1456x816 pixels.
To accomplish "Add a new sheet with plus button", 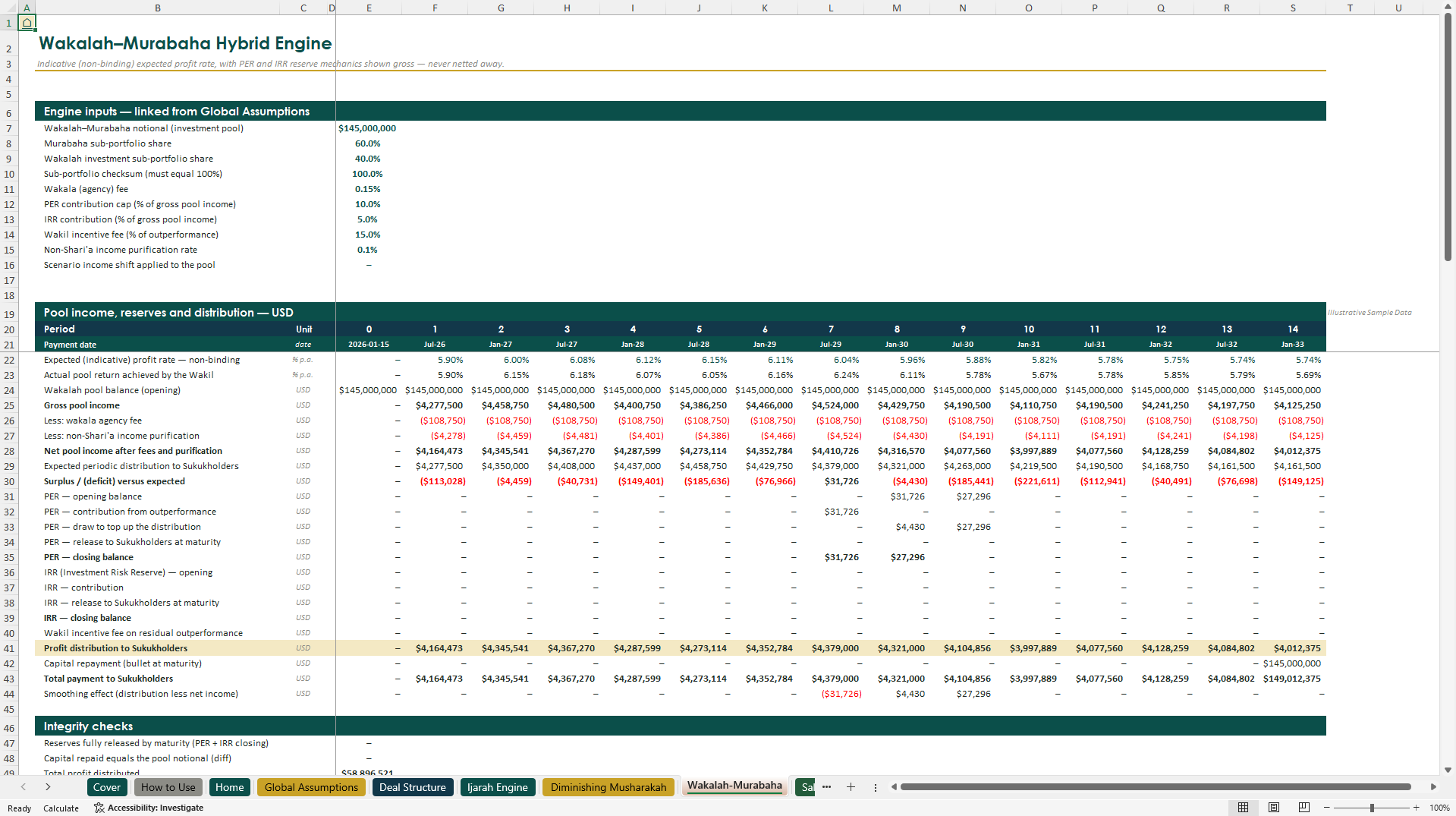I will [x=851, y=787].
